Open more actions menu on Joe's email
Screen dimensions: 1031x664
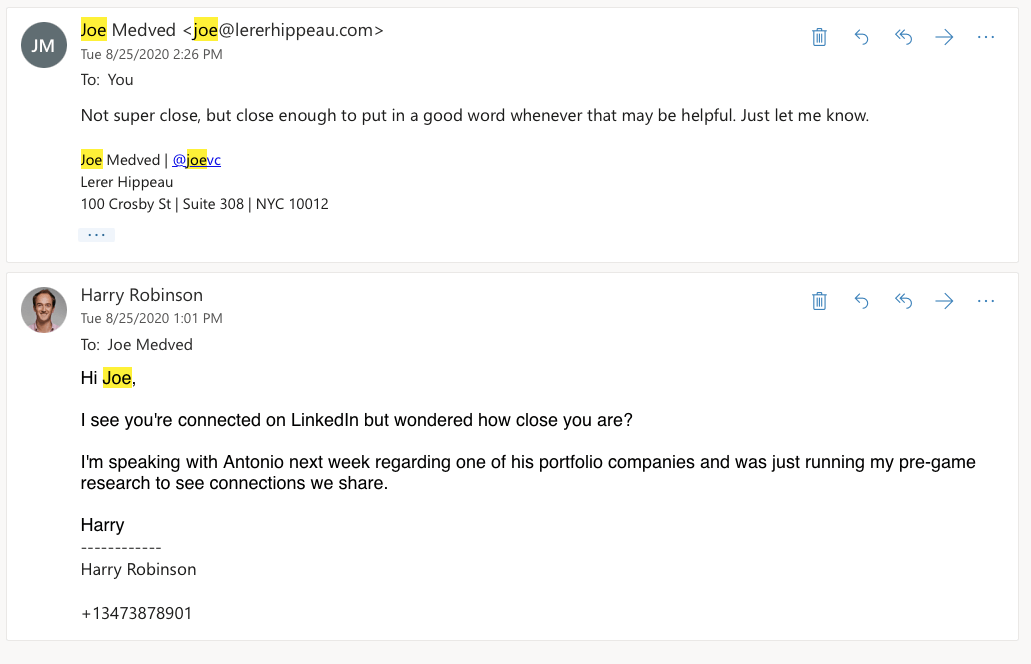point(986,37)
